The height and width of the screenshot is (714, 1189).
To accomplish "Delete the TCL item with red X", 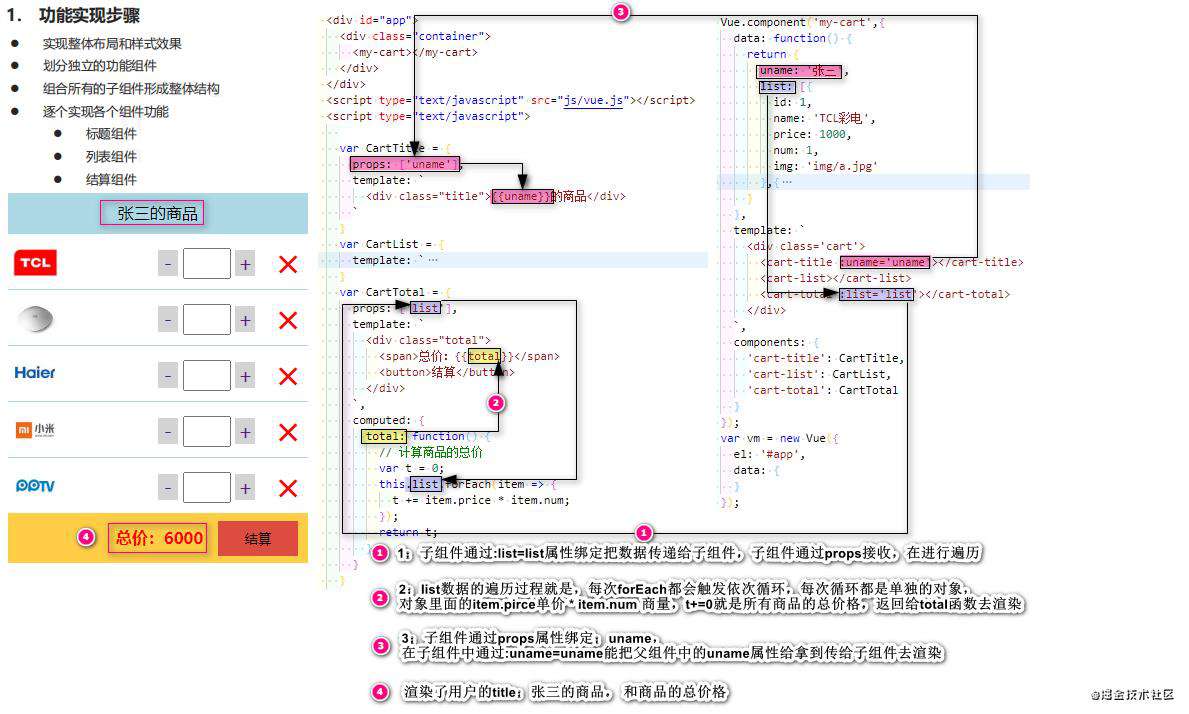I will pos(287,265).
